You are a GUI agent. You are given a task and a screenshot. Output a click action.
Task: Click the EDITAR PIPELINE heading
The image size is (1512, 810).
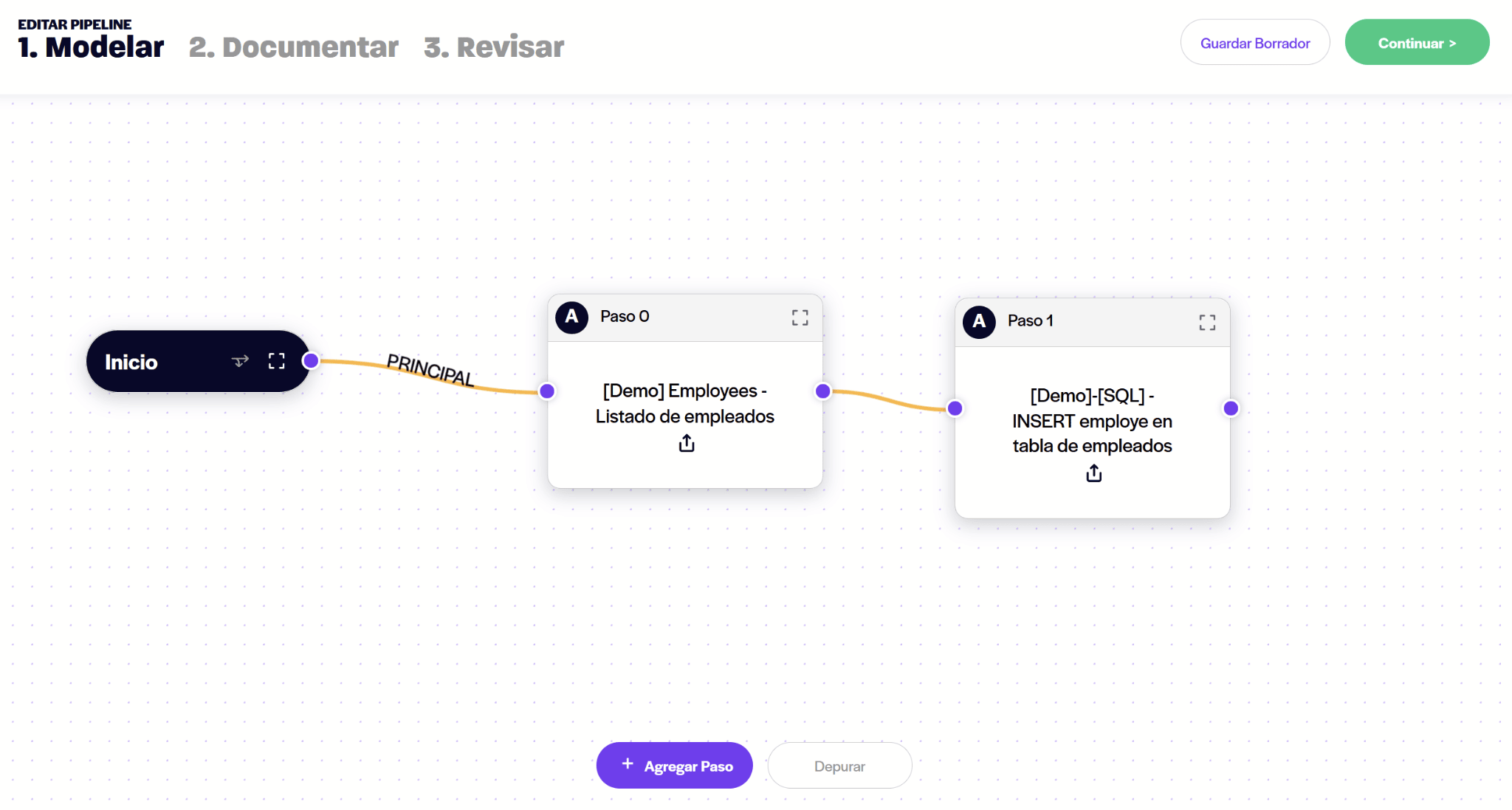75,24
